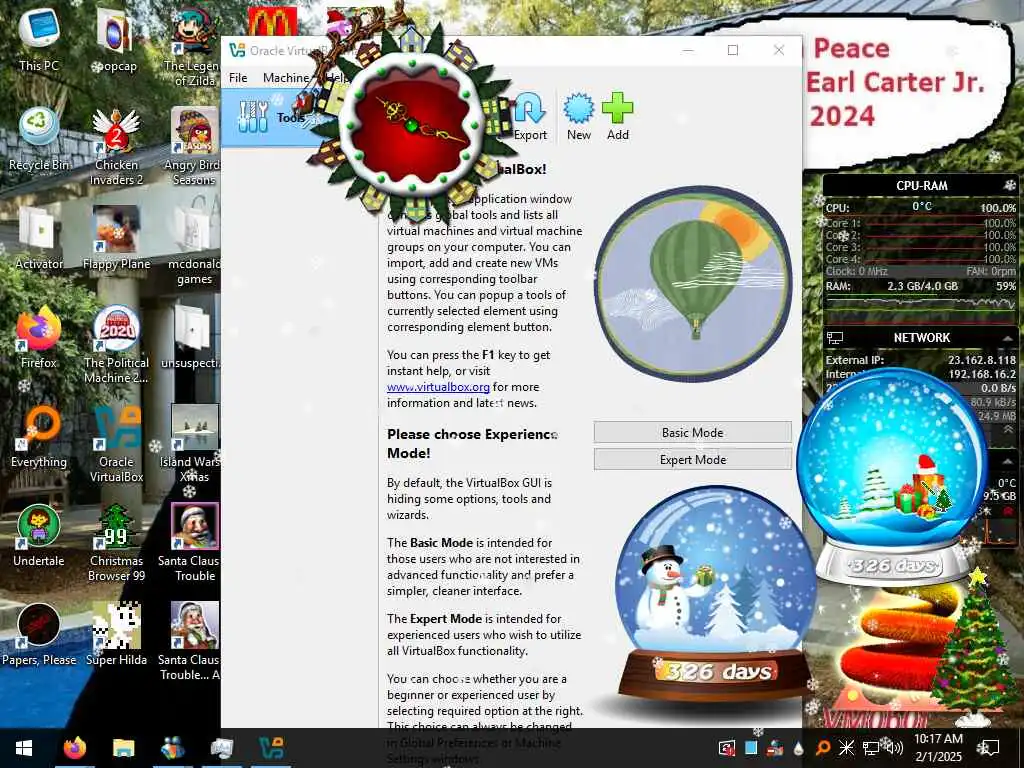Select The Legend of Zelda shortcut
The width and height of the screenshot is (1024, 768).
pos(193,46)
